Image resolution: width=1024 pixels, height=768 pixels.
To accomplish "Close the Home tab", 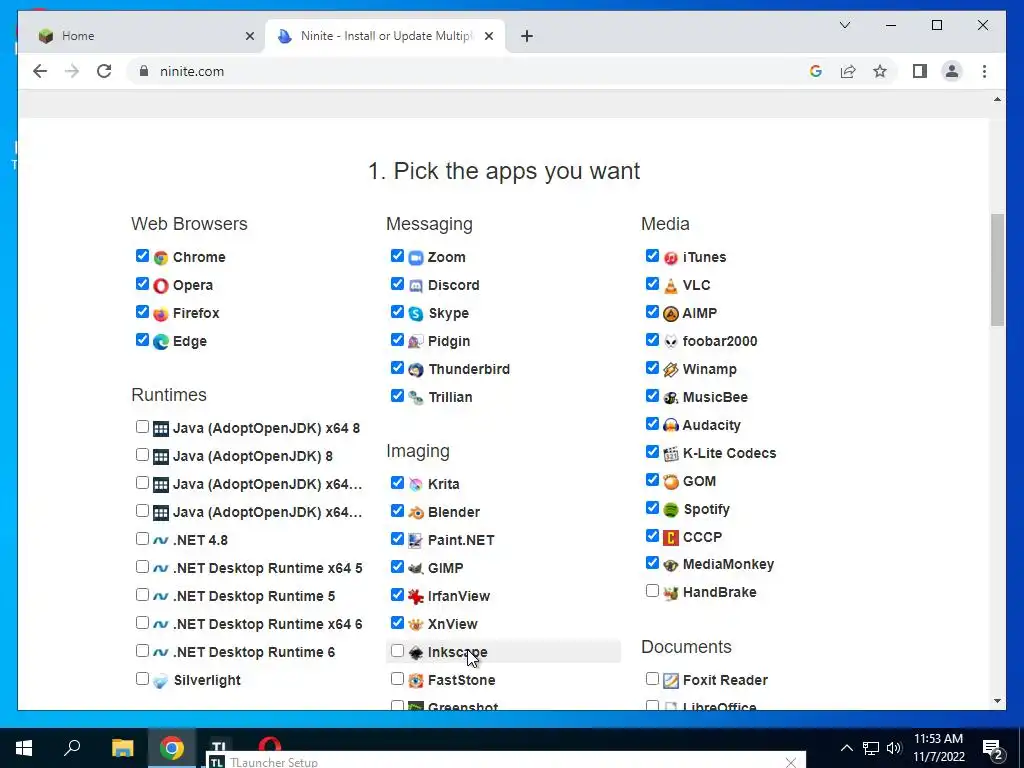I will coord(249,36).
